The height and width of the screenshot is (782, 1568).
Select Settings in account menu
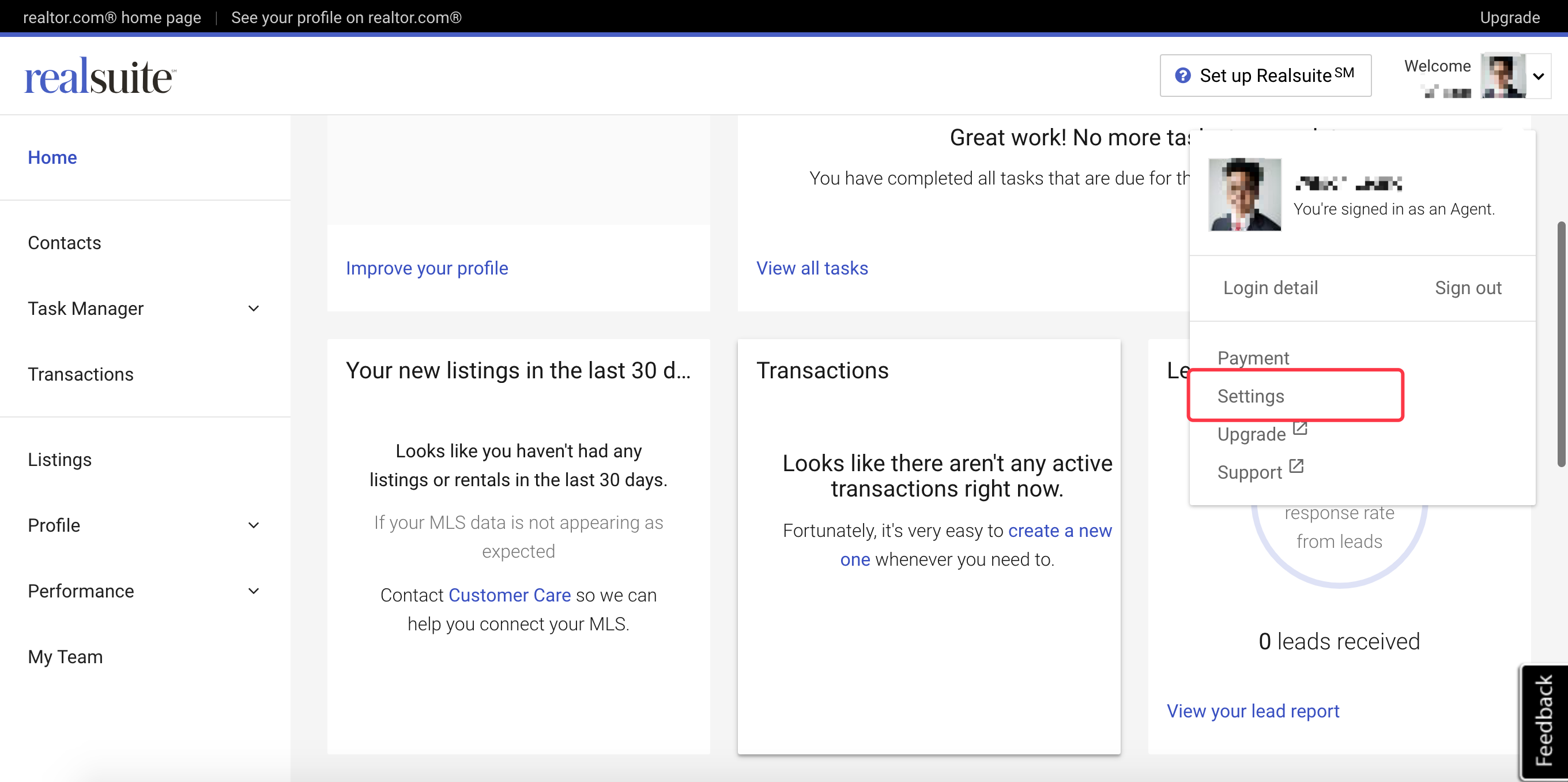(1250, 396)
